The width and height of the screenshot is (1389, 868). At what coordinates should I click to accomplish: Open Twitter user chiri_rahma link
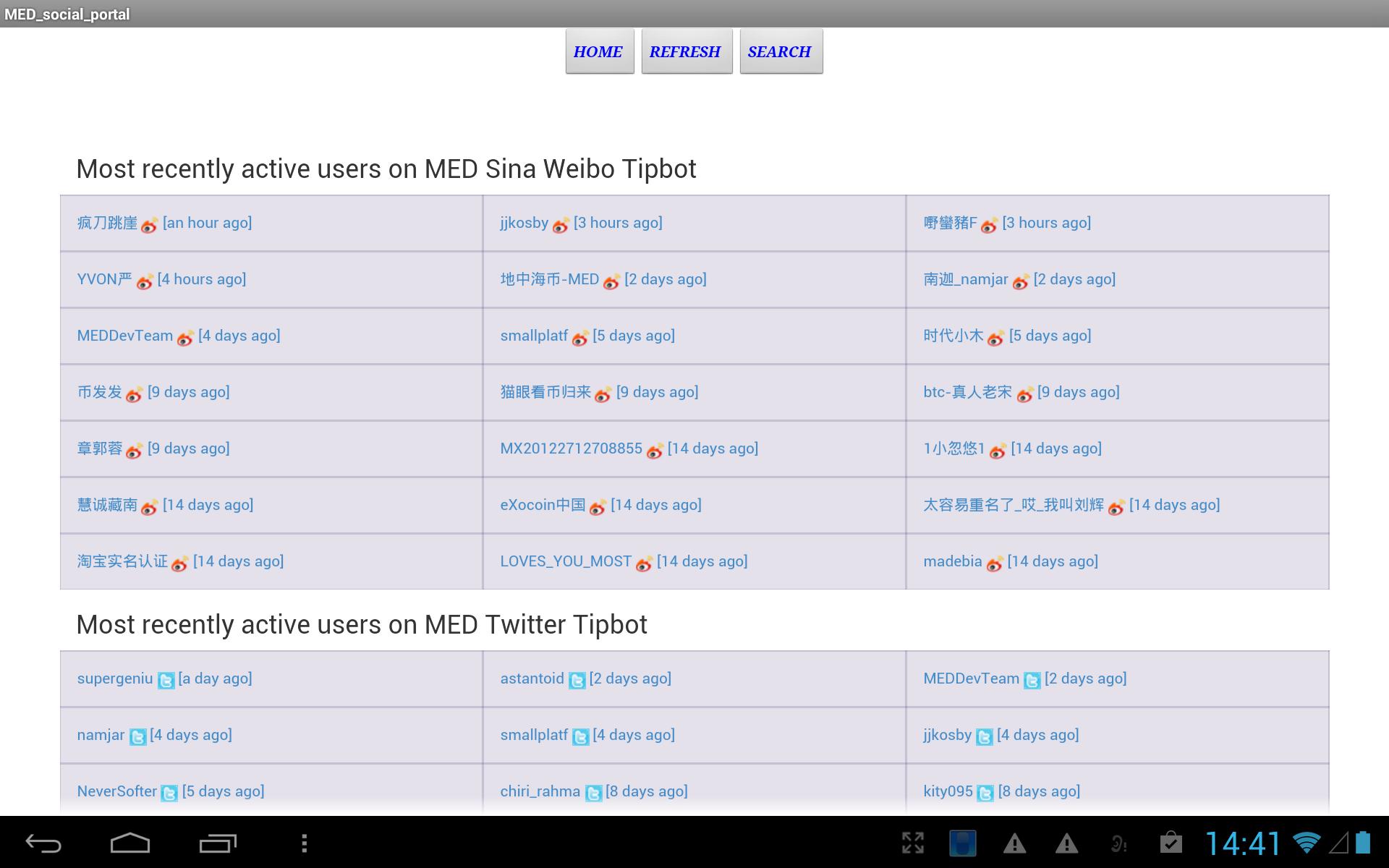point(540,791)
